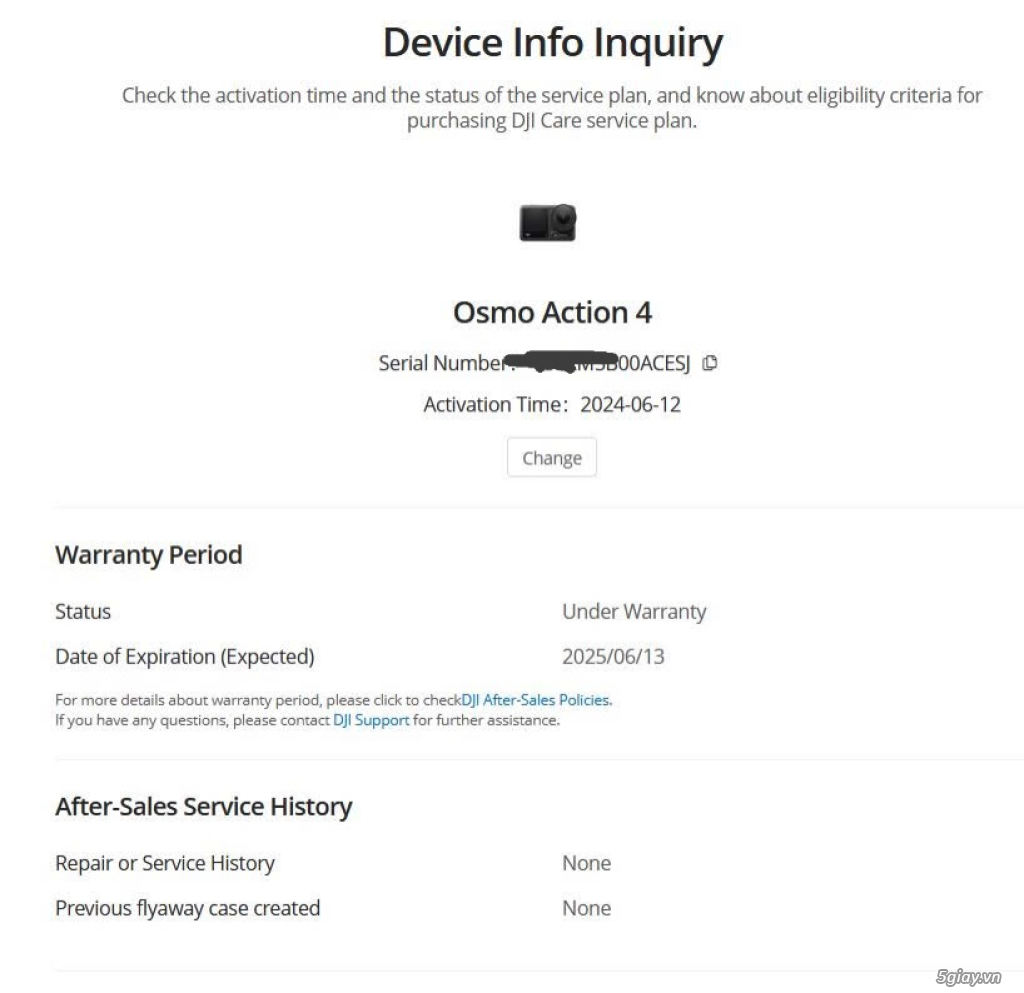Select the Osmo Action 4 product name
Viewport: 1024px width, 993px height.
(551, 312)
